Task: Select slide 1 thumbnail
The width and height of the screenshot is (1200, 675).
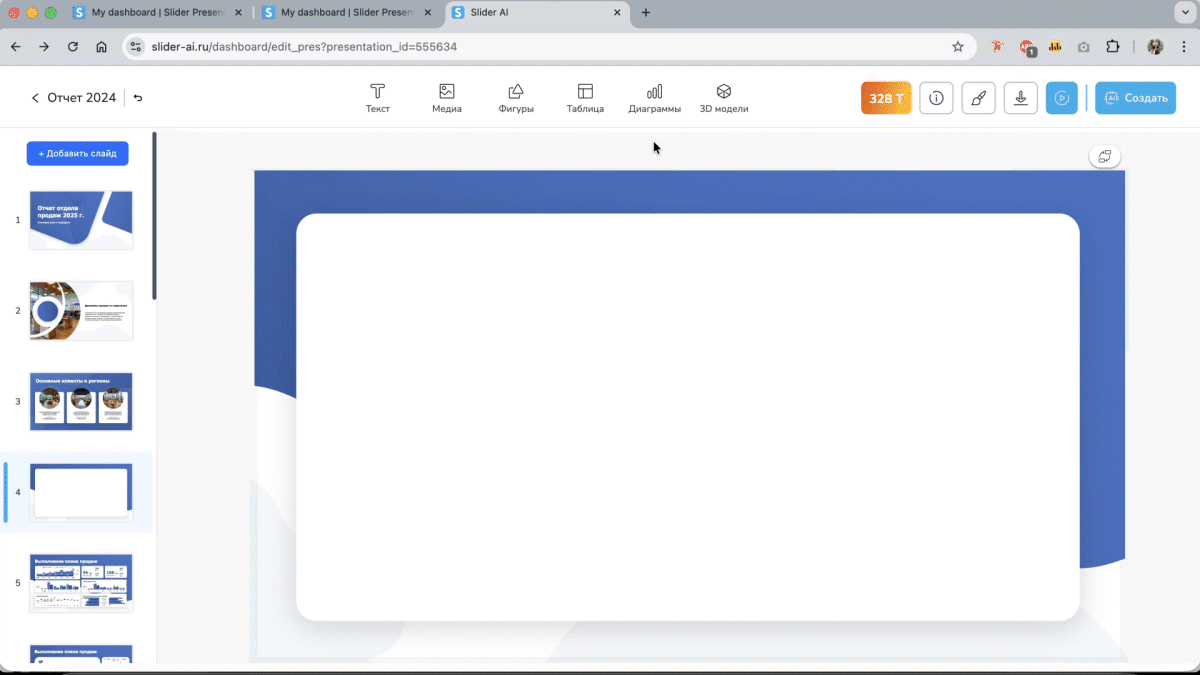Action: pos(81,220)
